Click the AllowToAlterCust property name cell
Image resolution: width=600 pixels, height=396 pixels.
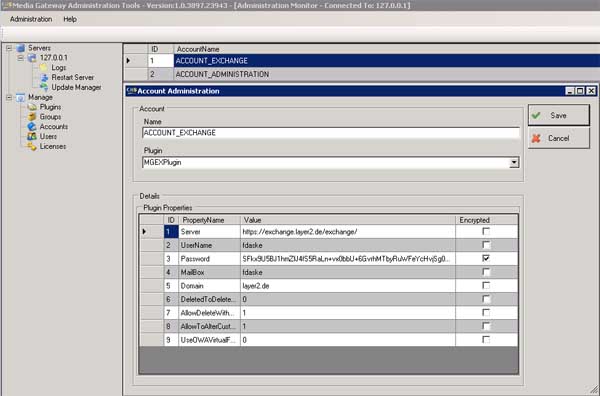coord(209,326)
